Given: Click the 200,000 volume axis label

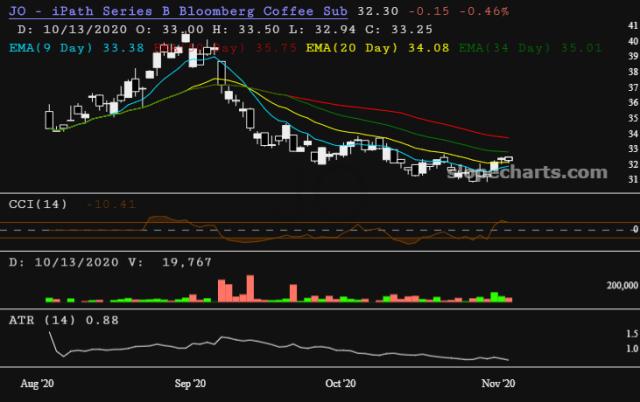Looking at the screenshot, I should 622,286.
